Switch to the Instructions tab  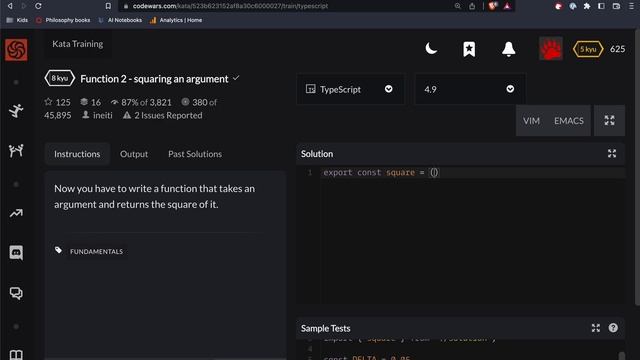pyautogui.click(x=77, y=154)
